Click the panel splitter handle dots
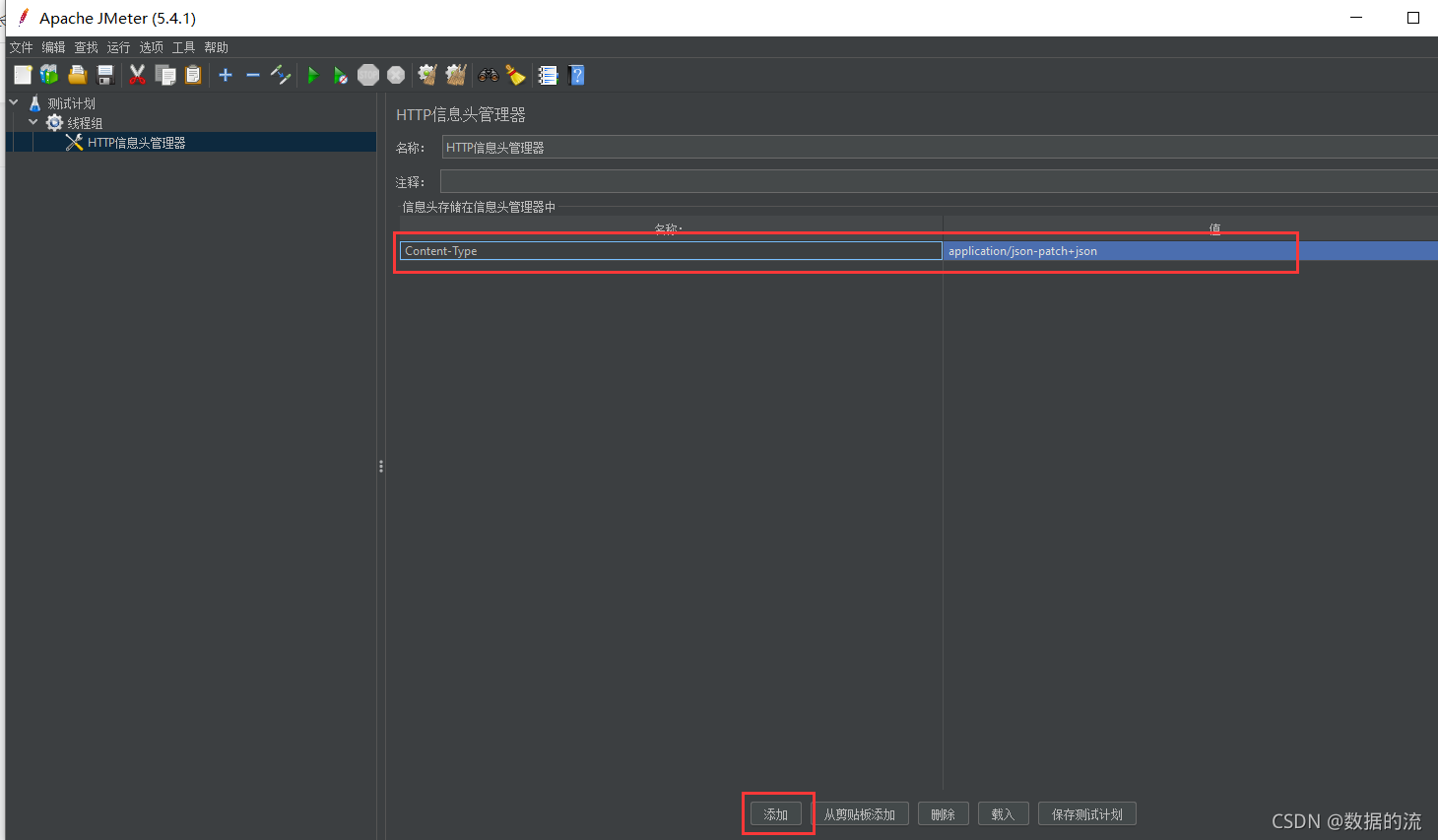The image size is (1438, 840). [381, 466]
